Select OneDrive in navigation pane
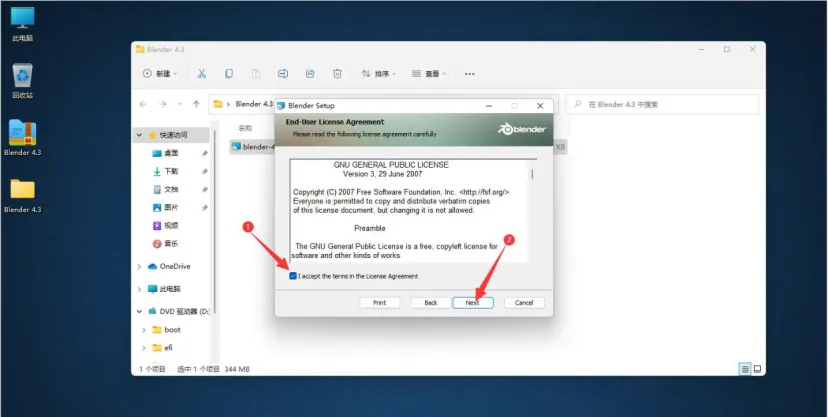 pyautogui.click(x=170, y=267)
